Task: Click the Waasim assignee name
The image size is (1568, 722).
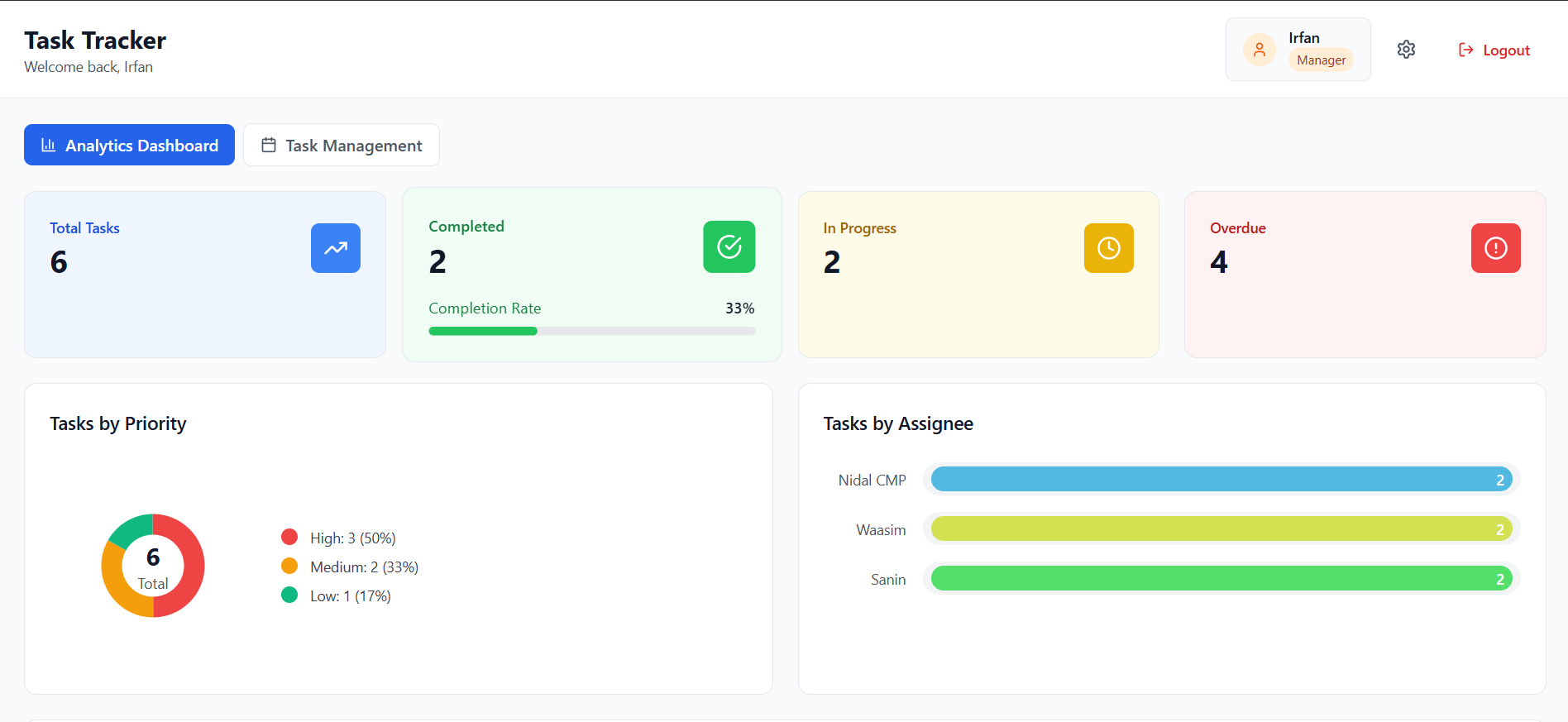Action: (x=881, y=530)
